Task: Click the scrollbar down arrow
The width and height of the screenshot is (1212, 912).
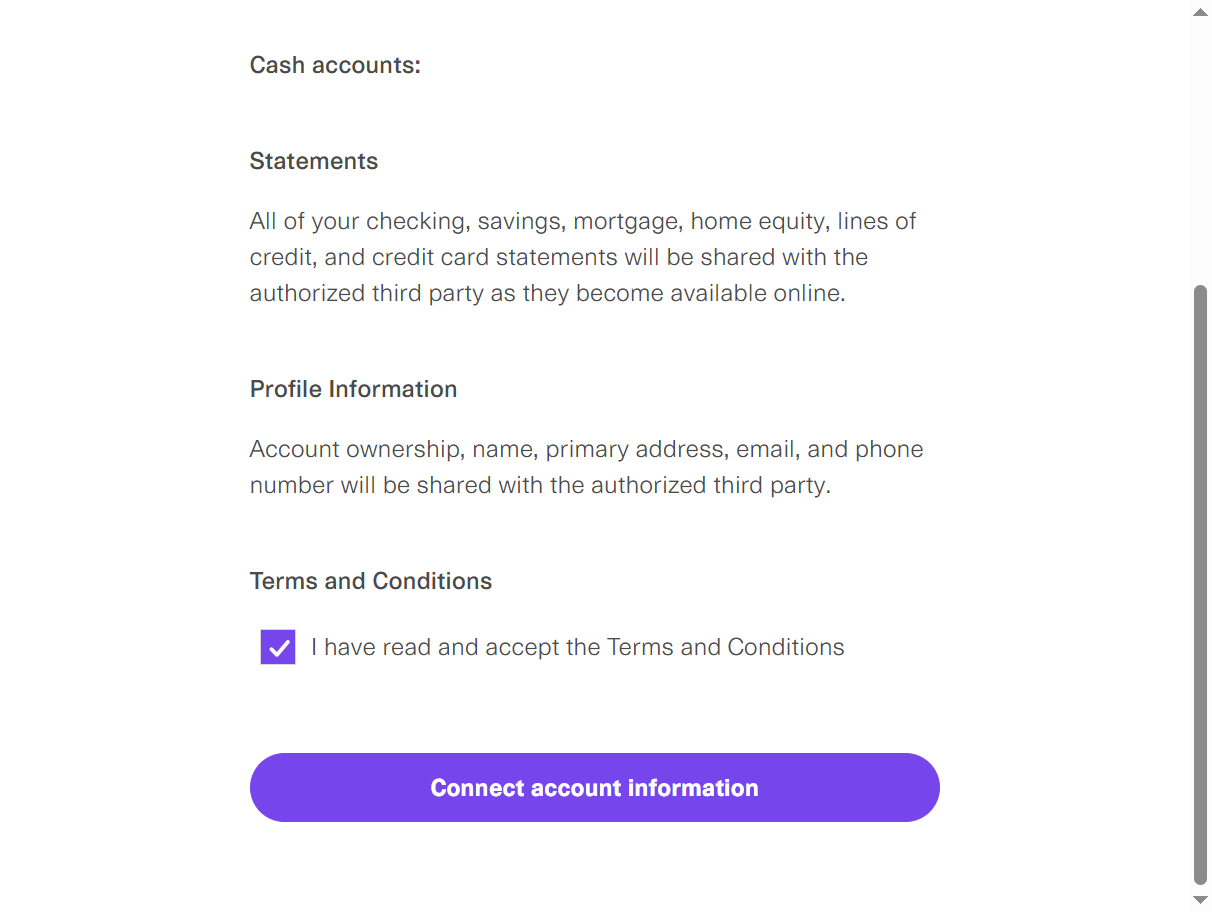Action: coord(1200,900)
